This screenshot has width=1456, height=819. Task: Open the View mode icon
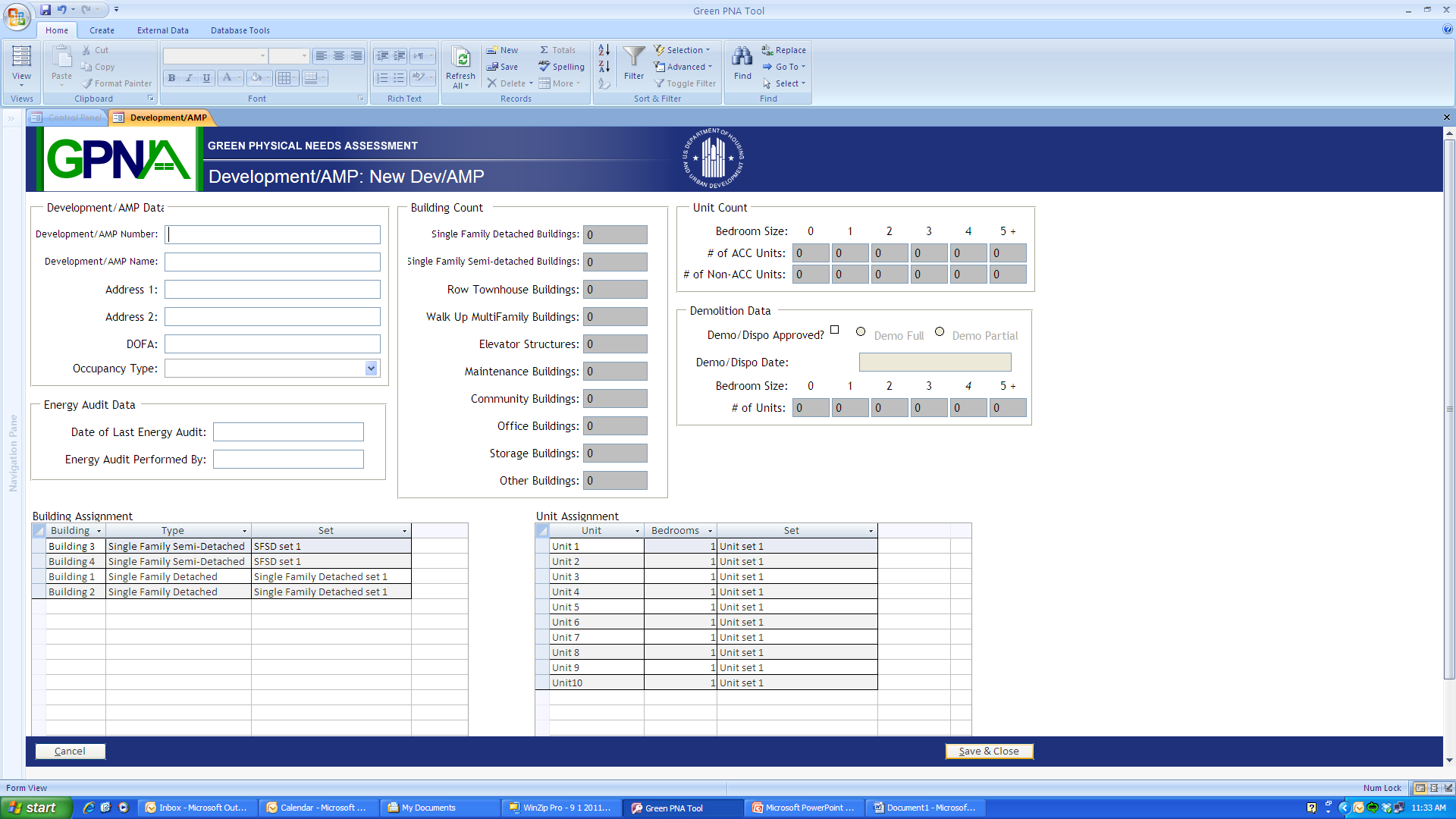(21, 58)
